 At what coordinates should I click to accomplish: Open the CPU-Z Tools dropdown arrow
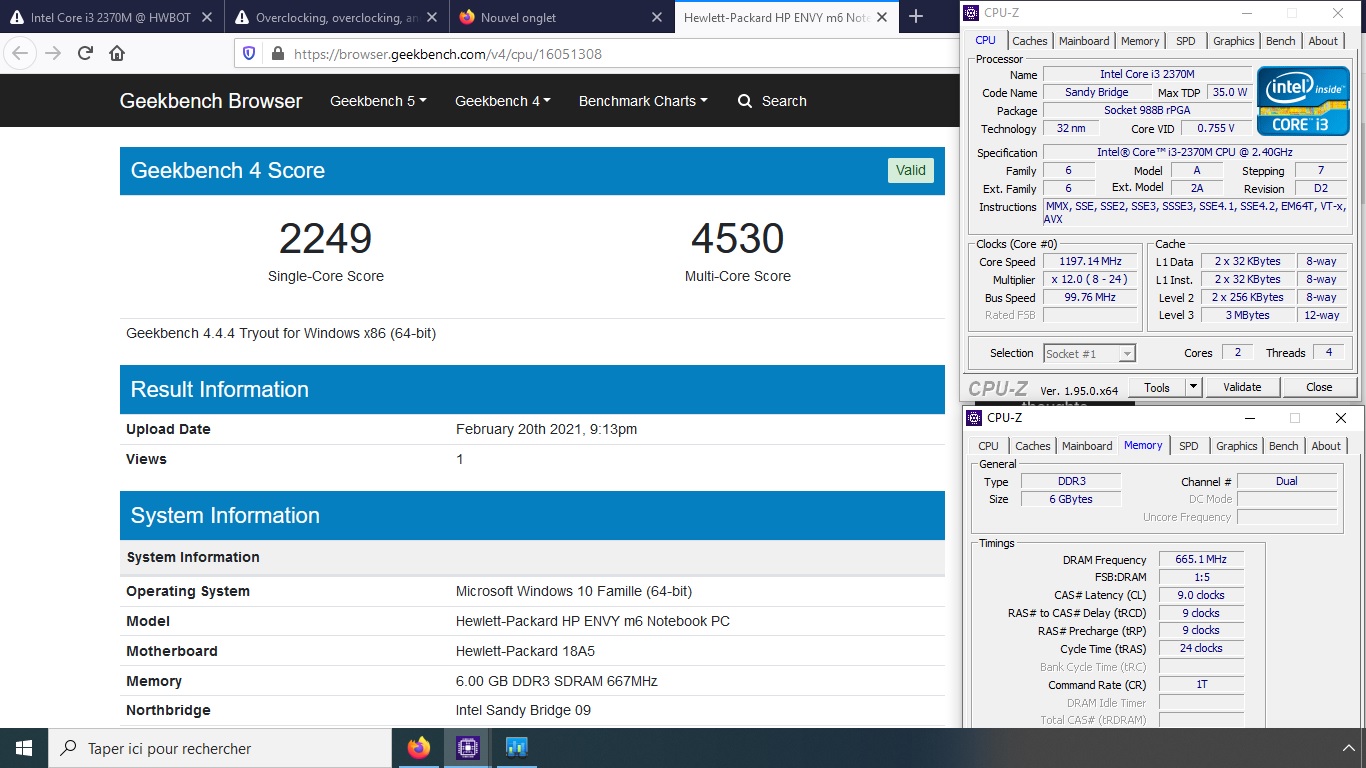(1193, 387)
